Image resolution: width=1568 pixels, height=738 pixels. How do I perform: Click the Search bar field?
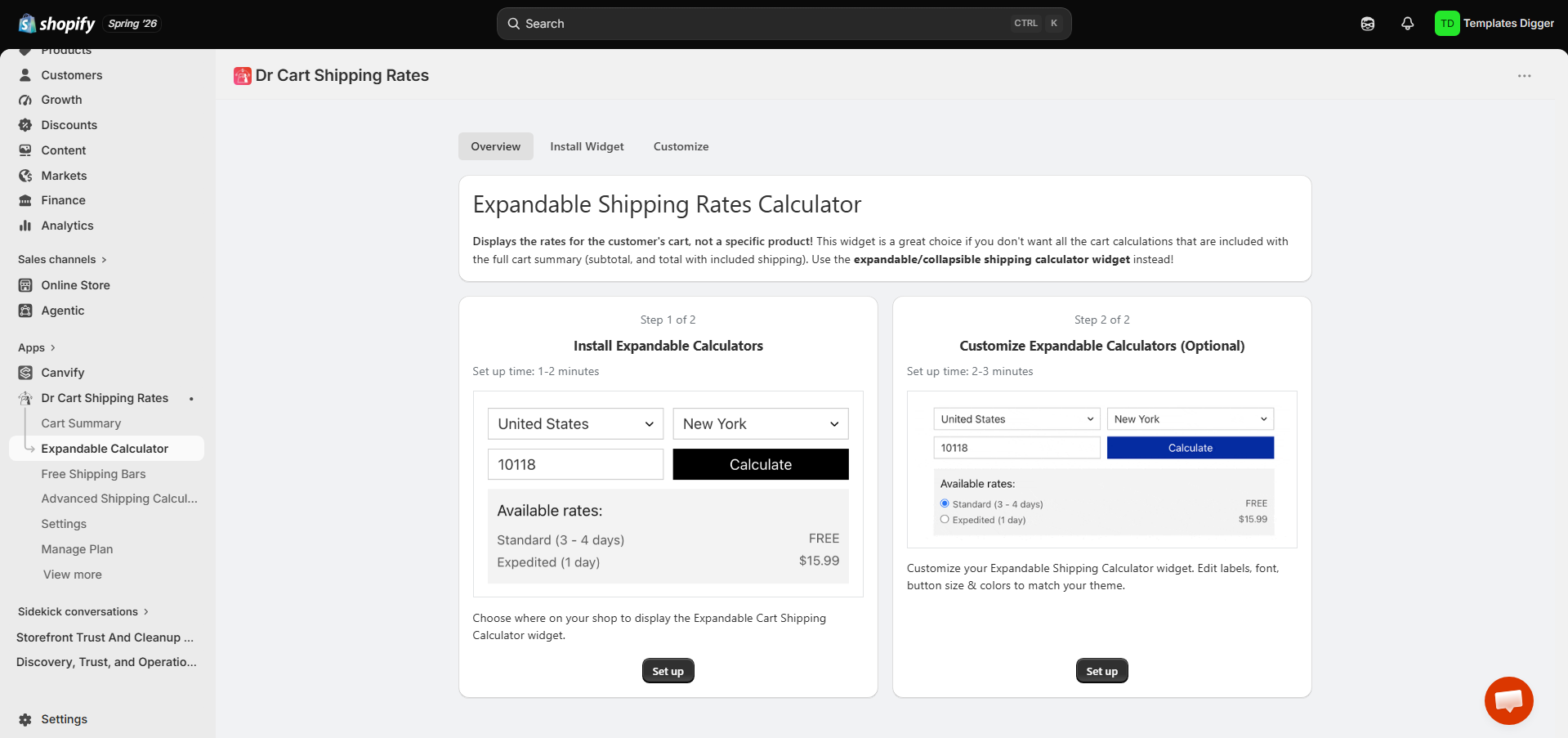pyautogui.click(x=784, y=24)
